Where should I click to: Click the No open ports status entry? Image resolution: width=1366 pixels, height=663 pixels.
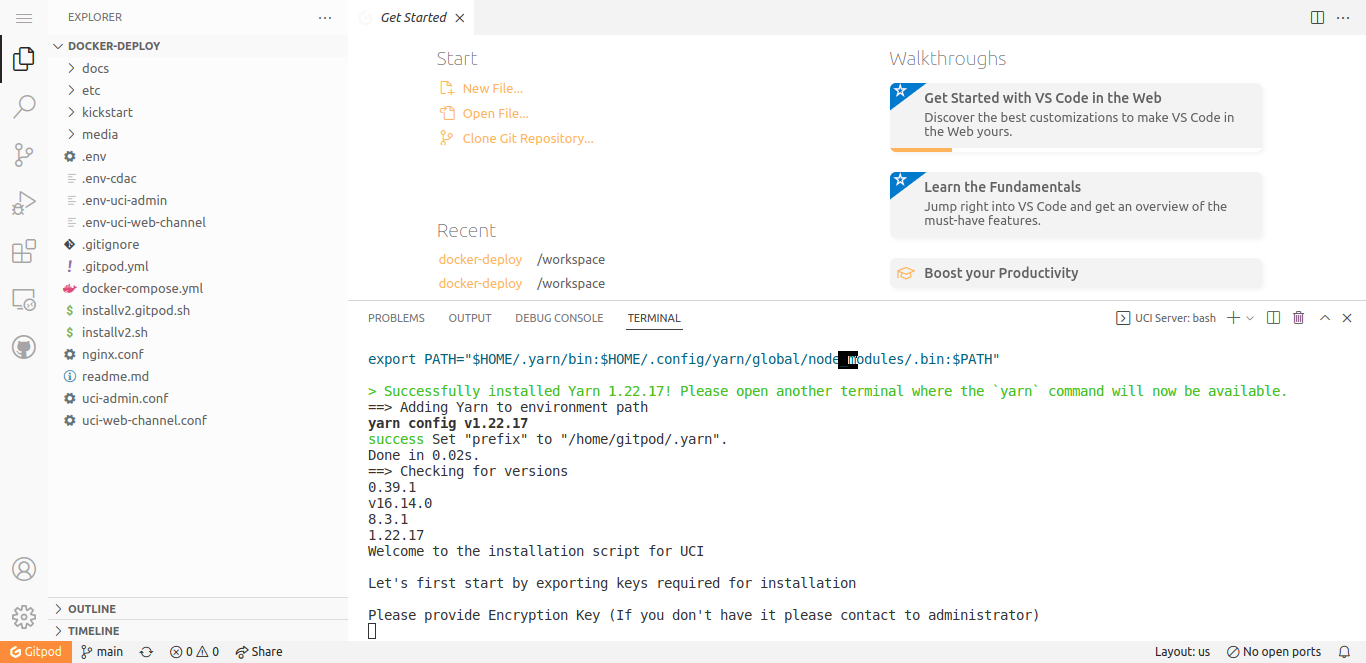coord(1274,652)
